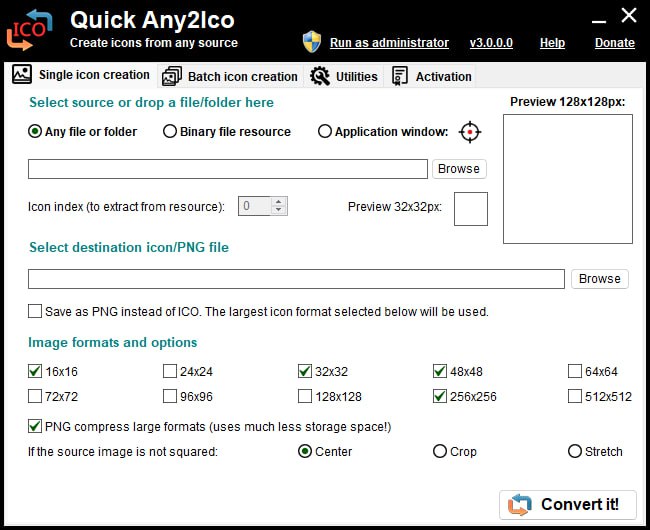
Task: Click the application window crosshair target icon
Action: point(470,132)
